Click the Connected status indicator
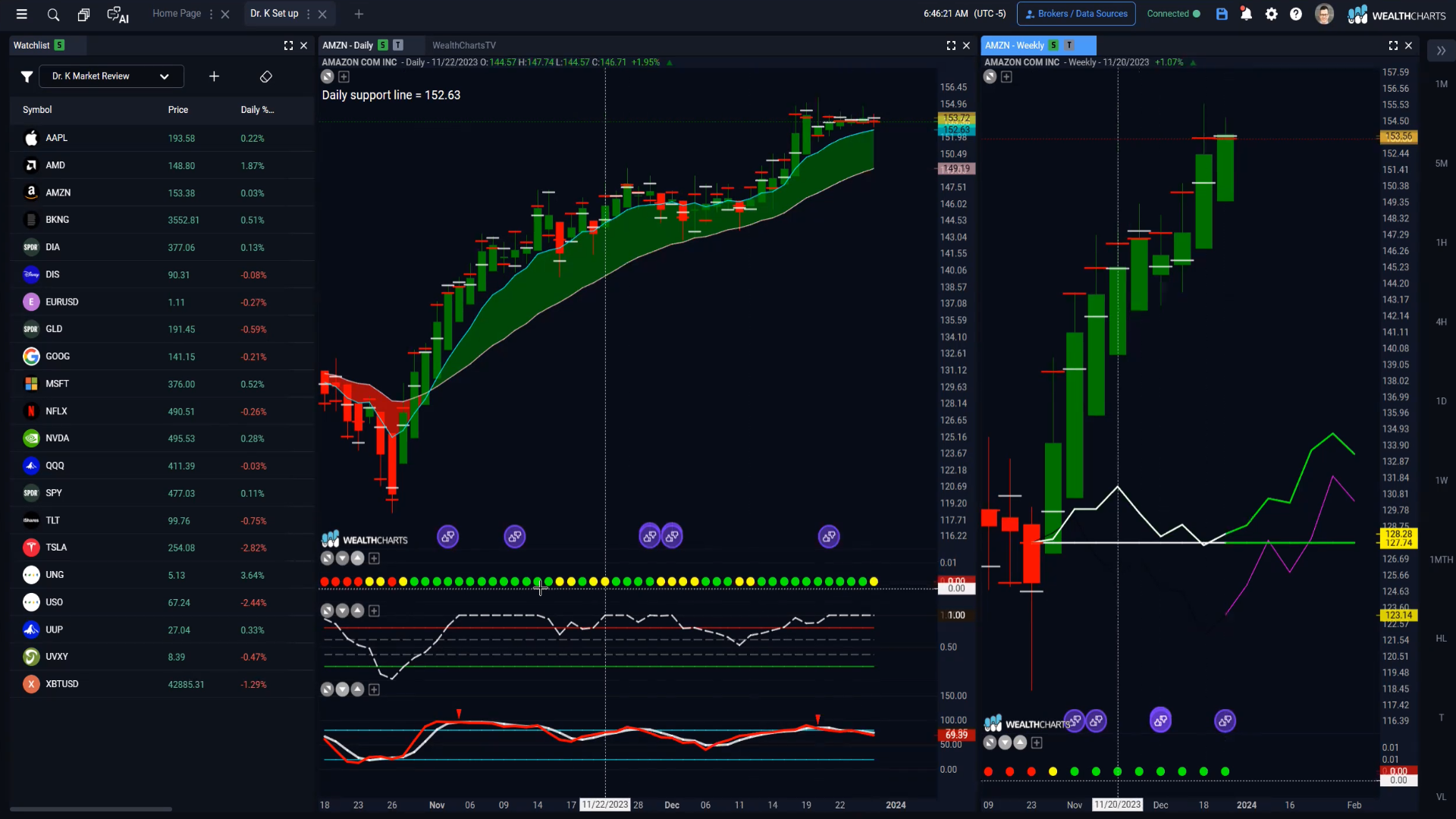The height and width of the screenshot is (819, 1456). [x=1173, y=14]
